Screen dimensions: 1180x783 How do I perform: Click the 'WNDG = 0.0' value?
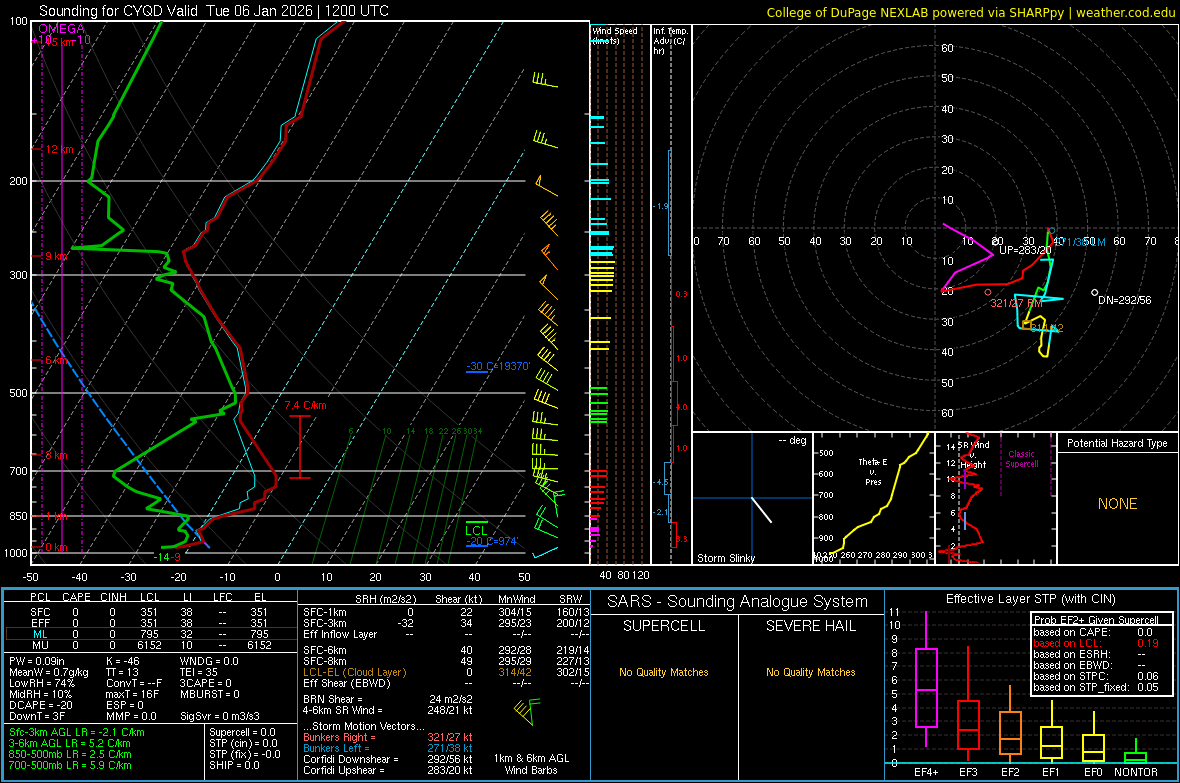[x=209, y=661]
